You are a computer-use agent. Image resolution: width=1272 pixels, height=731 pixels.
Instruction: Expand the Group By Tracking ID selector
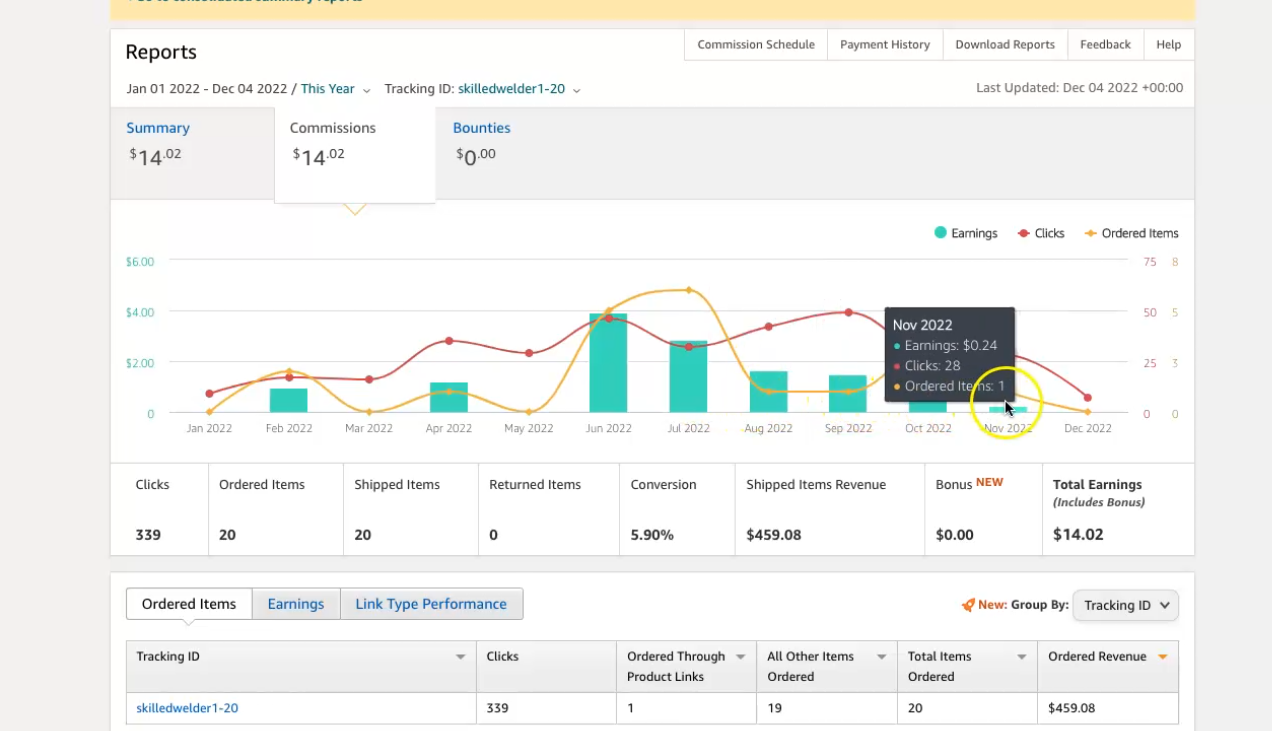click(x=1125, y=605)
